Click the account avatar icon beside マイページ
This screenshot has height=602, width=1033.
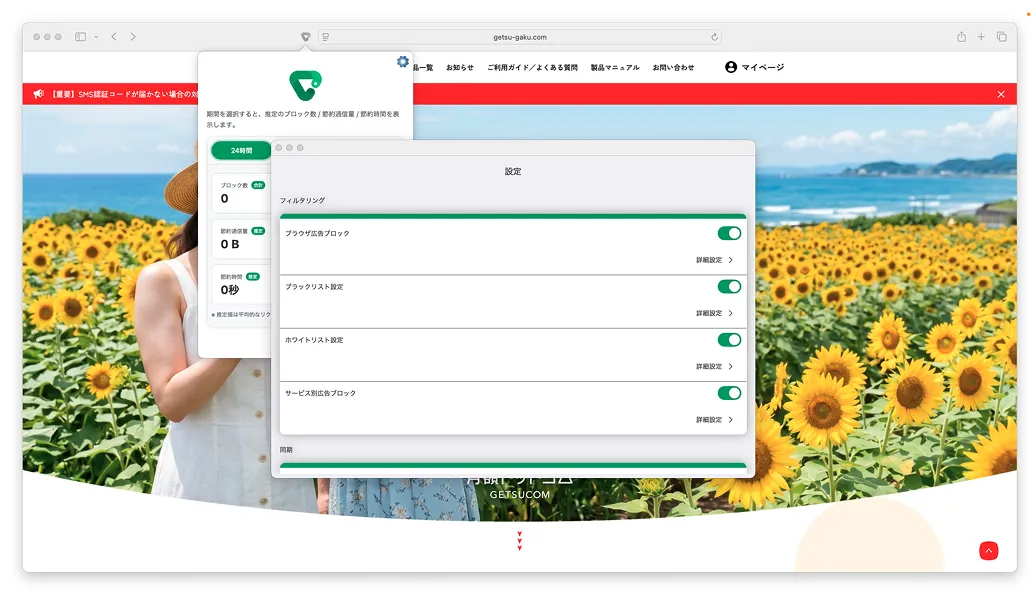pos(731,67)
